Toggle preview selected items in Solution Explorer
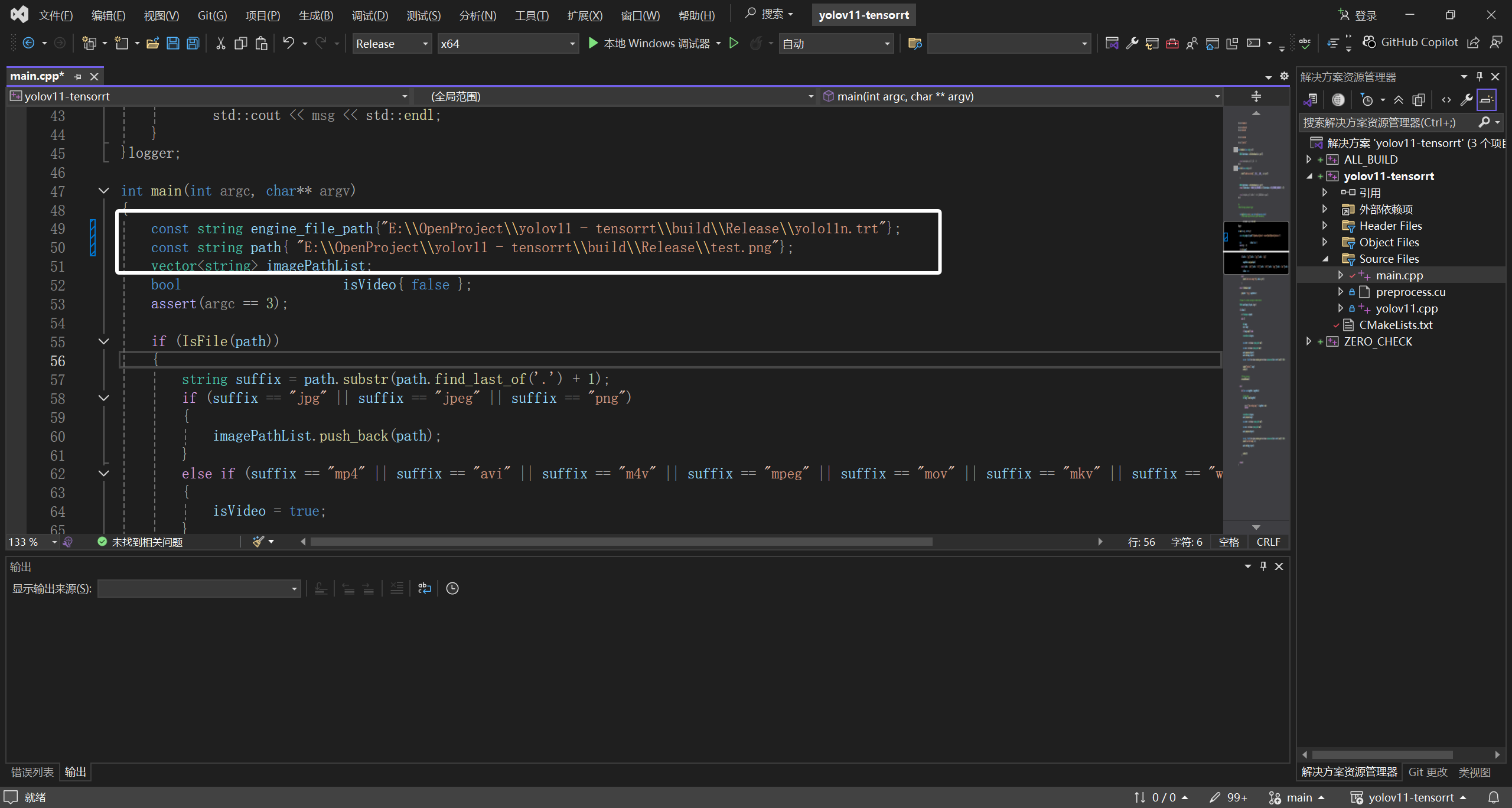The width and height of the screenshot is (1512, 808). pos(1487,100)
